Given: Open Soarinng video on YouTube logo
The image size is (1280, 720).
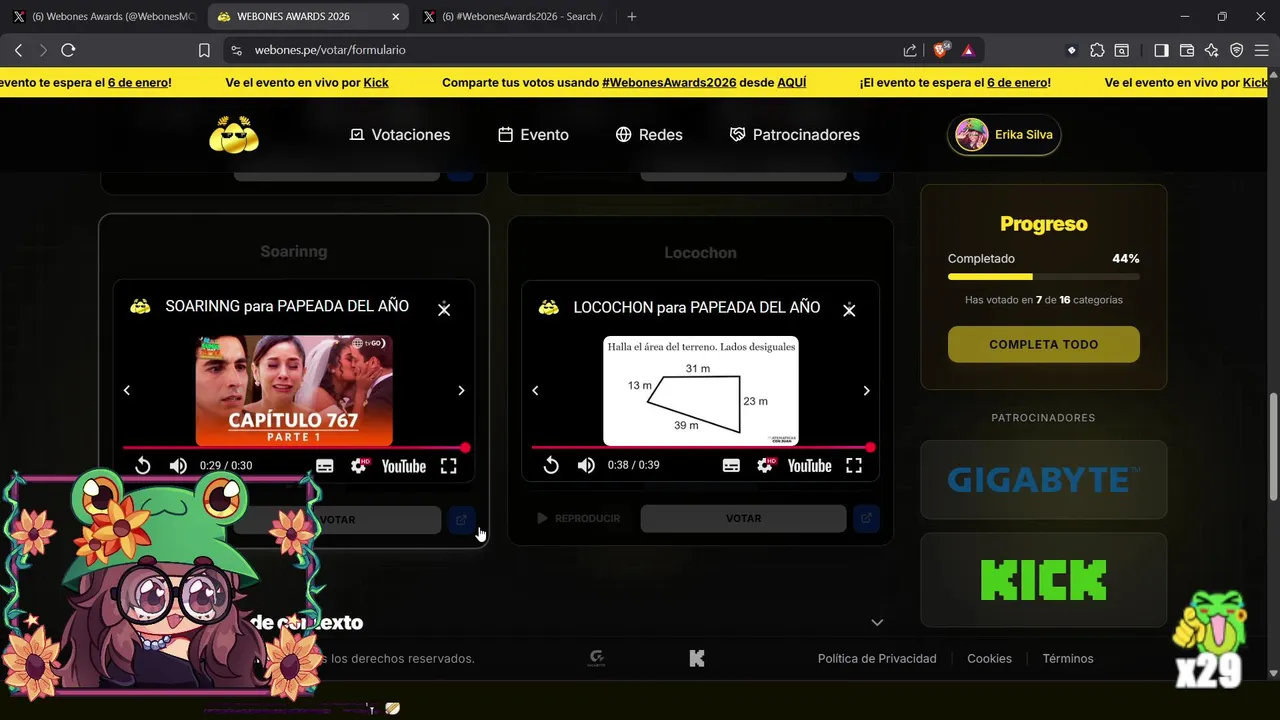Looking at the screenshot, I should pyautogui.click(x=404, y=466).
